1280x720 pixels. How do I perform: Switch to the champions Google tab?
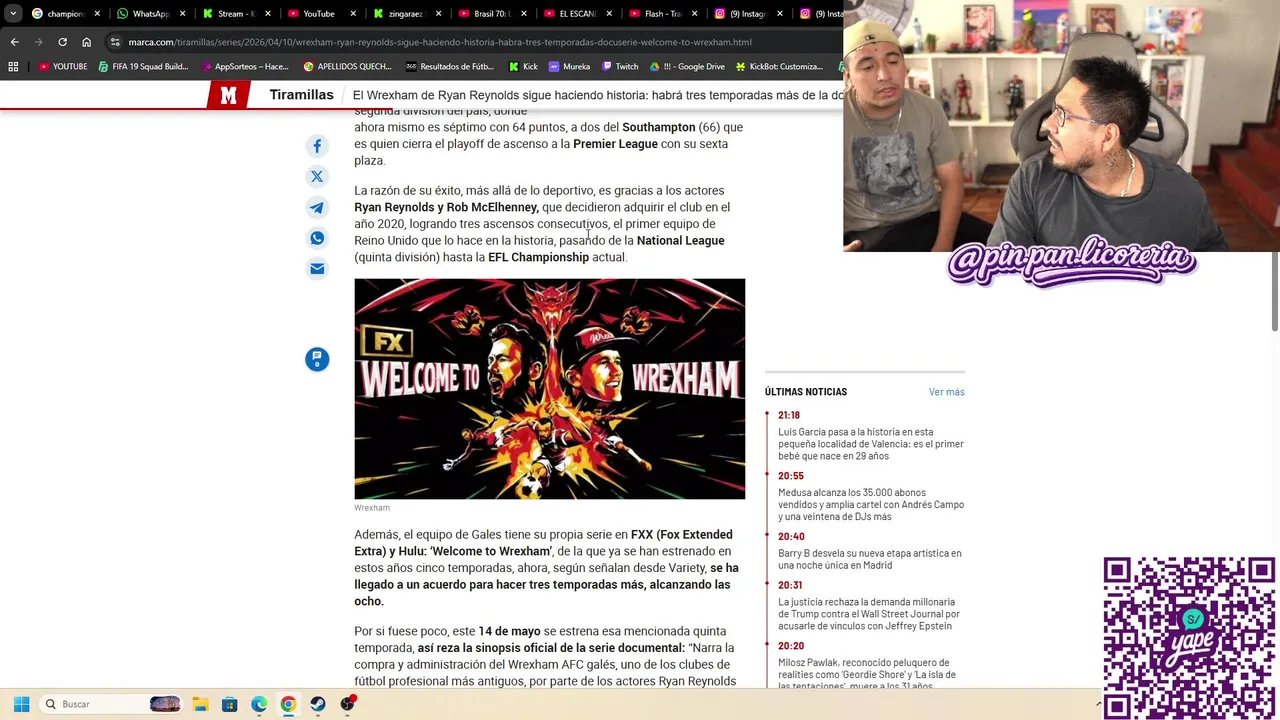64,14
